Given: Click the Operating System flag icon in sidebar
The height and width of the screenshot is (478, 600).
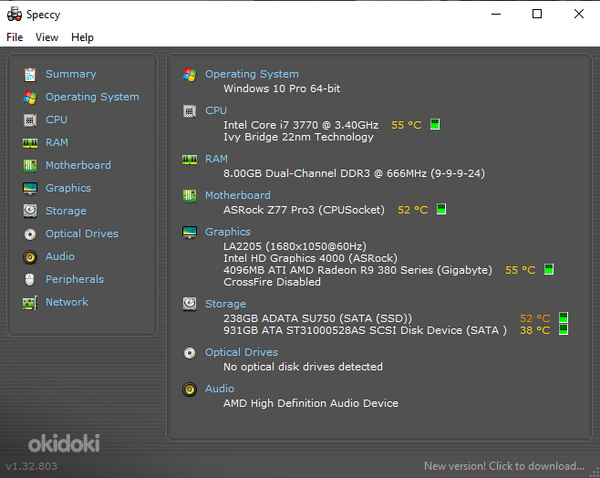Looking at the screenshot, I should 30,97.
